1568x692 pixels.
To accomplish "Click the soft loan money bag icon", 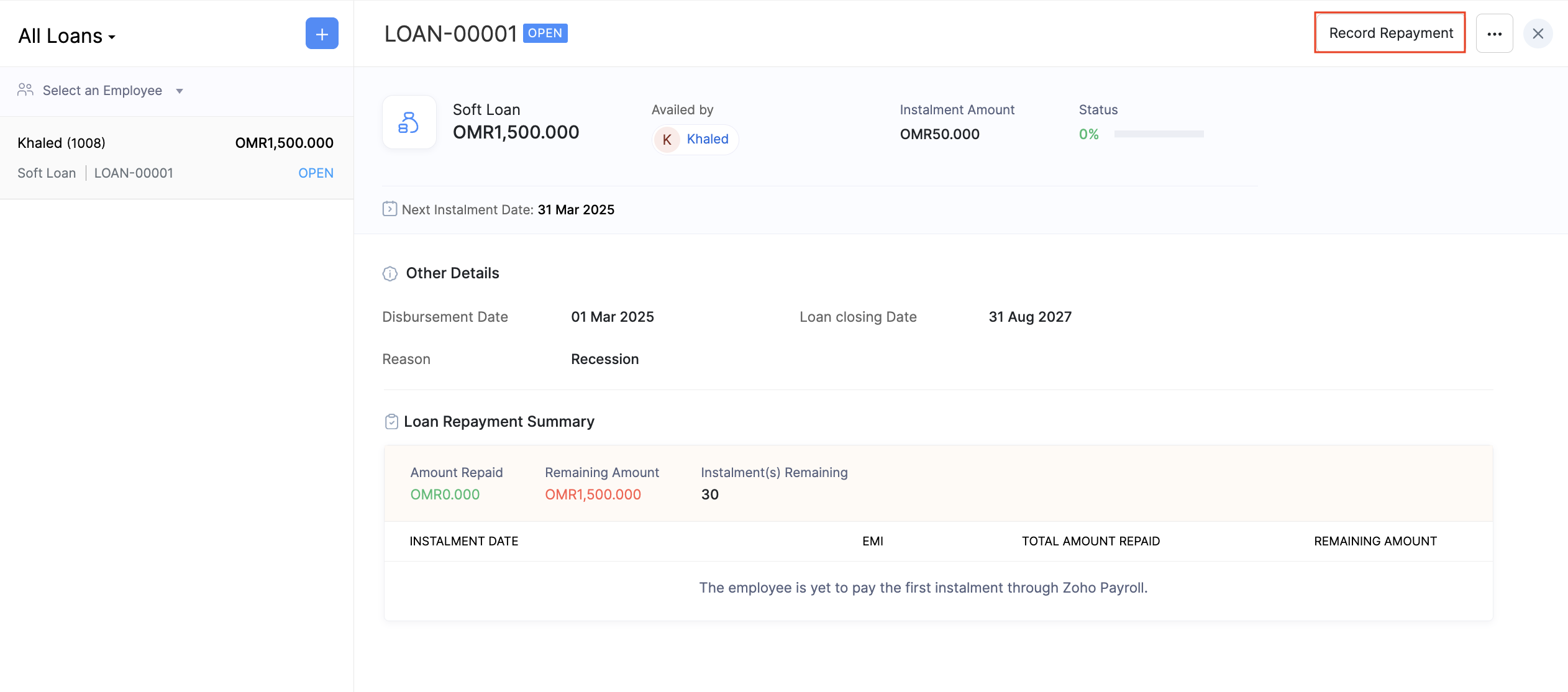I will tap(409, 122).
